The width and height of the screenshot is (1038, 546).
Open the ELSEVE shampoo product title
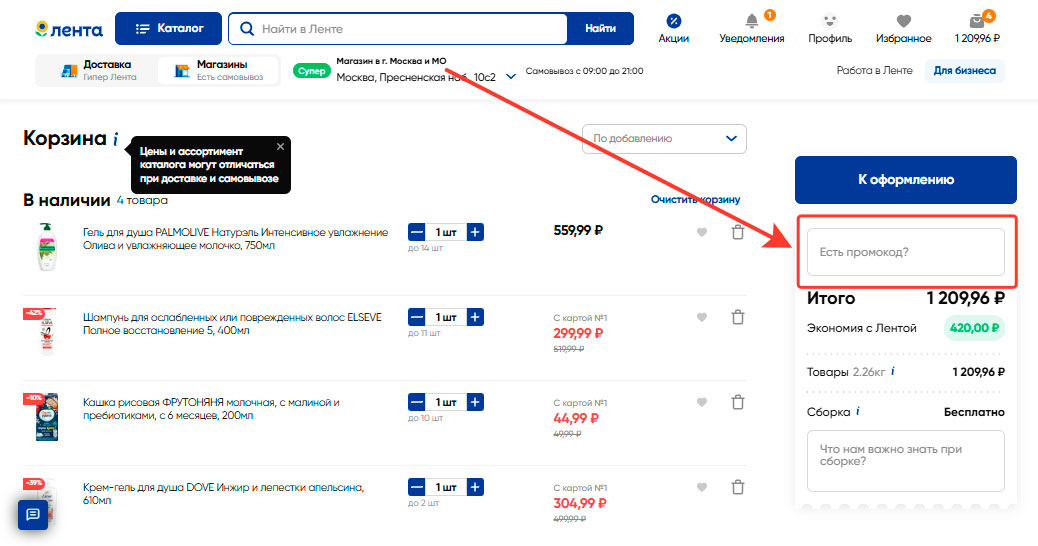click(x=232, y=324)
